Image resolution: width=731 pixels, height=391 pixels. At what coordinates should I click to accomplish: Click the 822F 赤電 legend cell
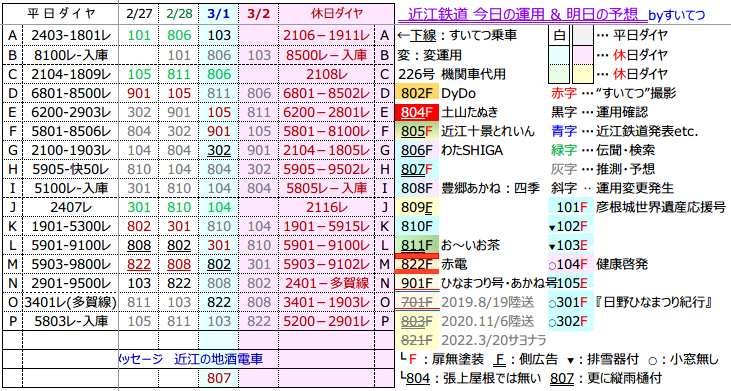pyautogui.click(x=416, y=264)
